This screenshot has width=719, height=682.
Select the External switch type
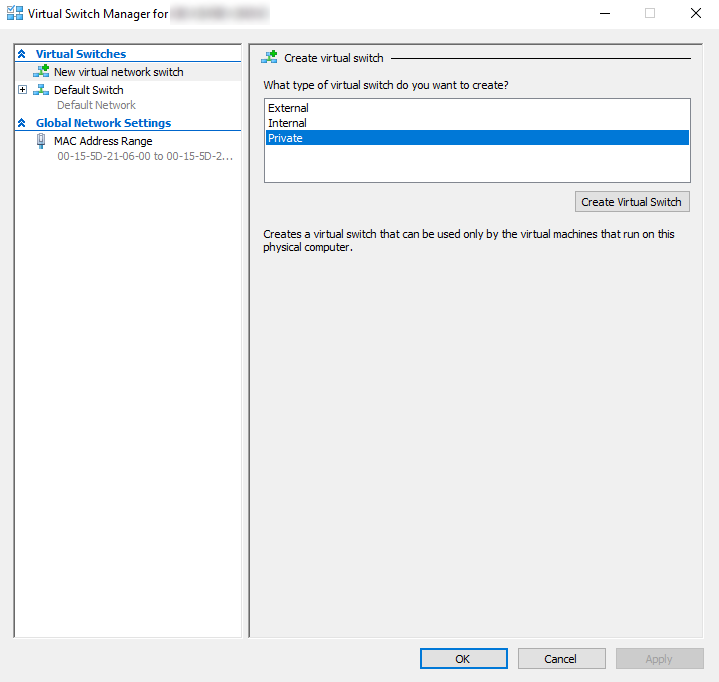[288, 108]
